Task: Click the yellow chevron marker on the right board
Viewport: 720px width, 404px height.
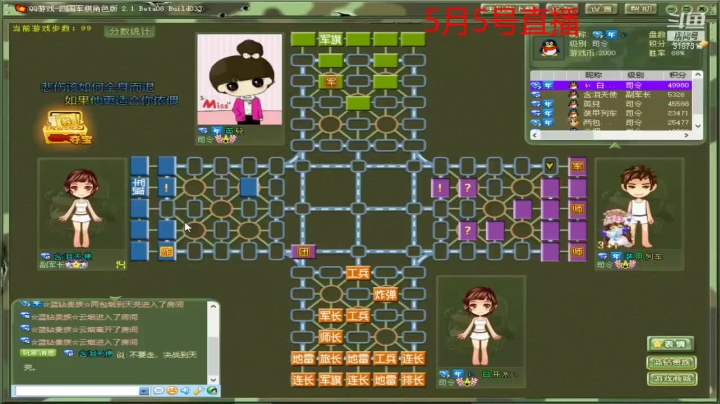Action: tap(550, 166)
